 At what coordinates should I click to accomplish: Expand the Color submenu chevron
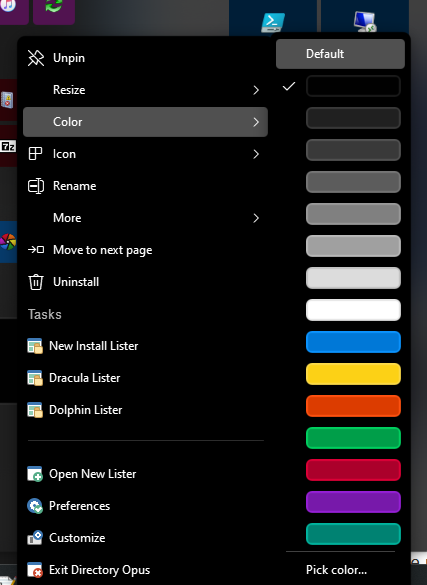tap(256, 122)
